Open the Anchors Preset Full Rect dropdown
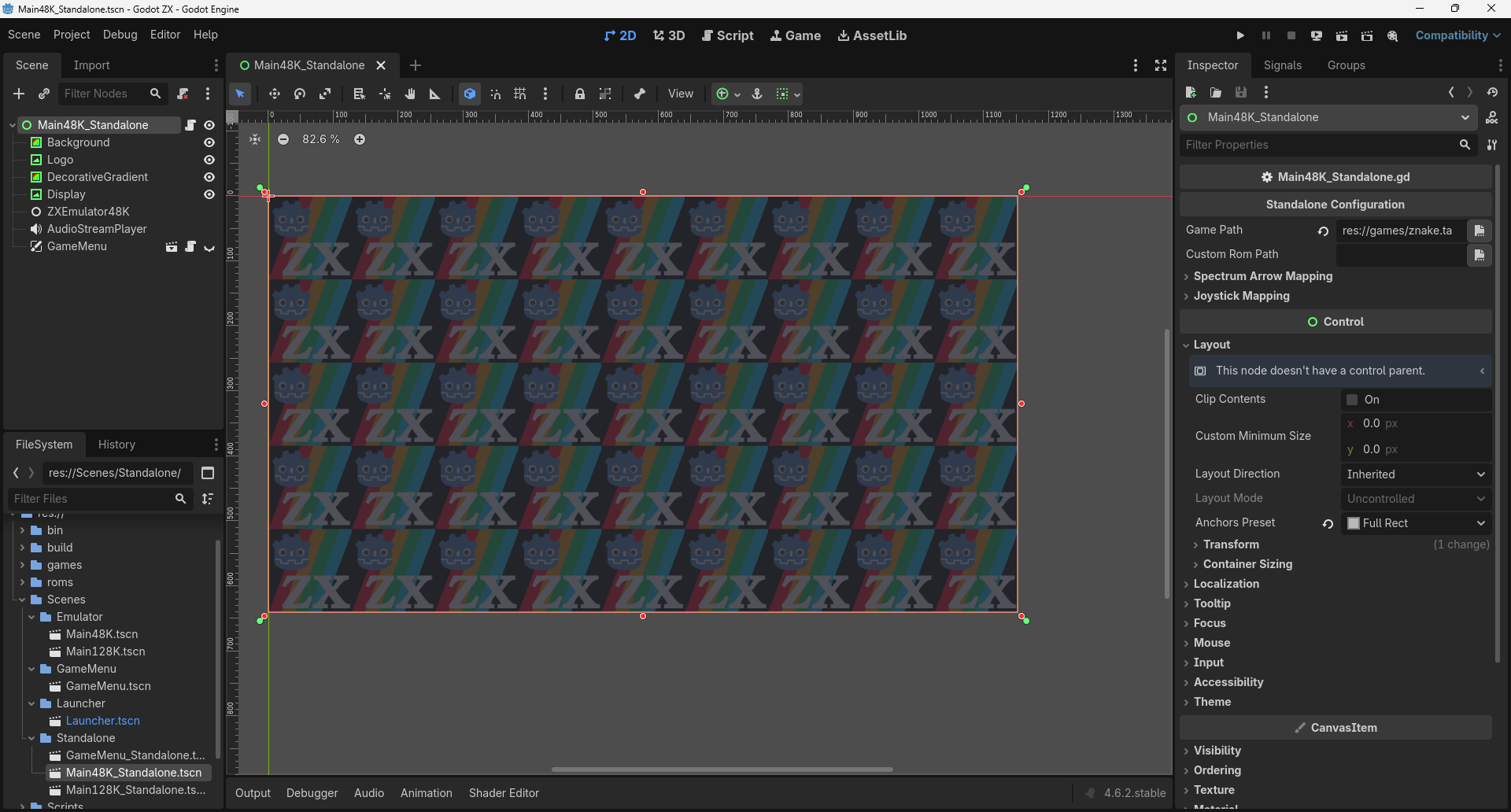 (1415, 523)
